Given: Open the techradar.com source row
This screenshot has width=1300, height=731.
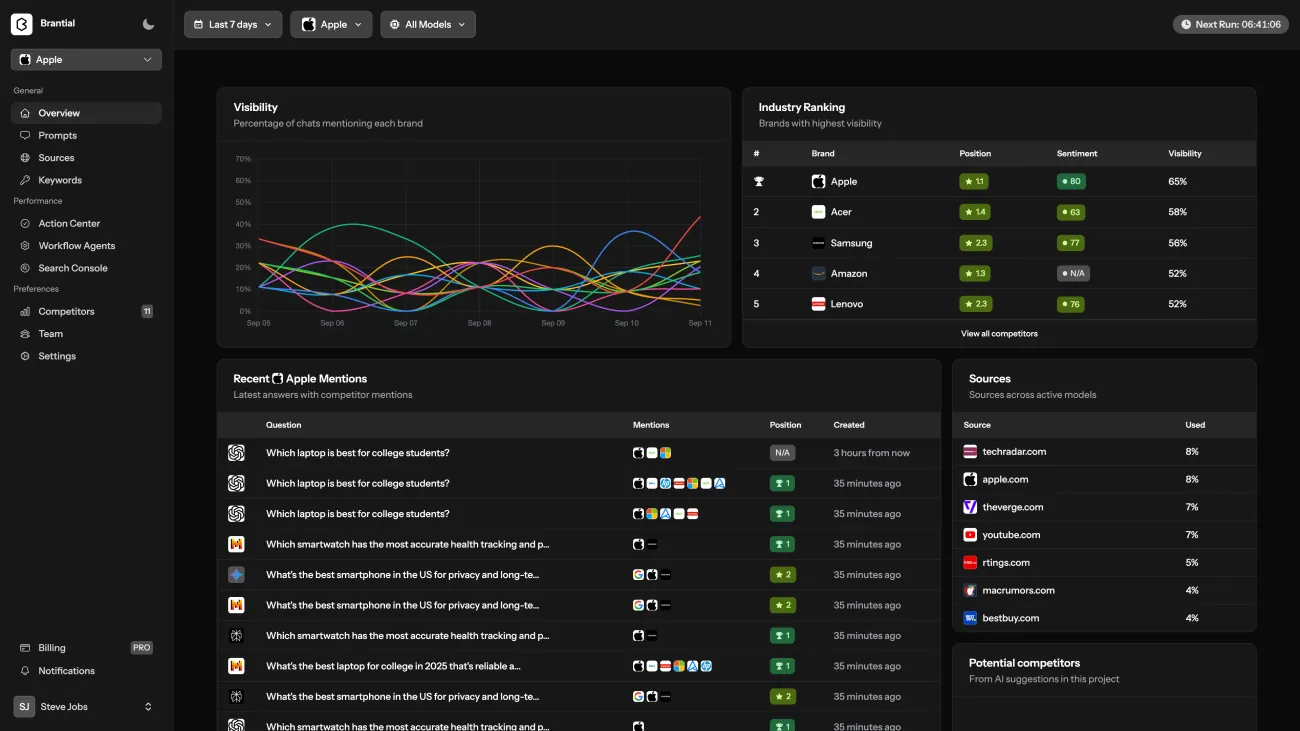Looking at the screenshot, I should point(1014,452).
